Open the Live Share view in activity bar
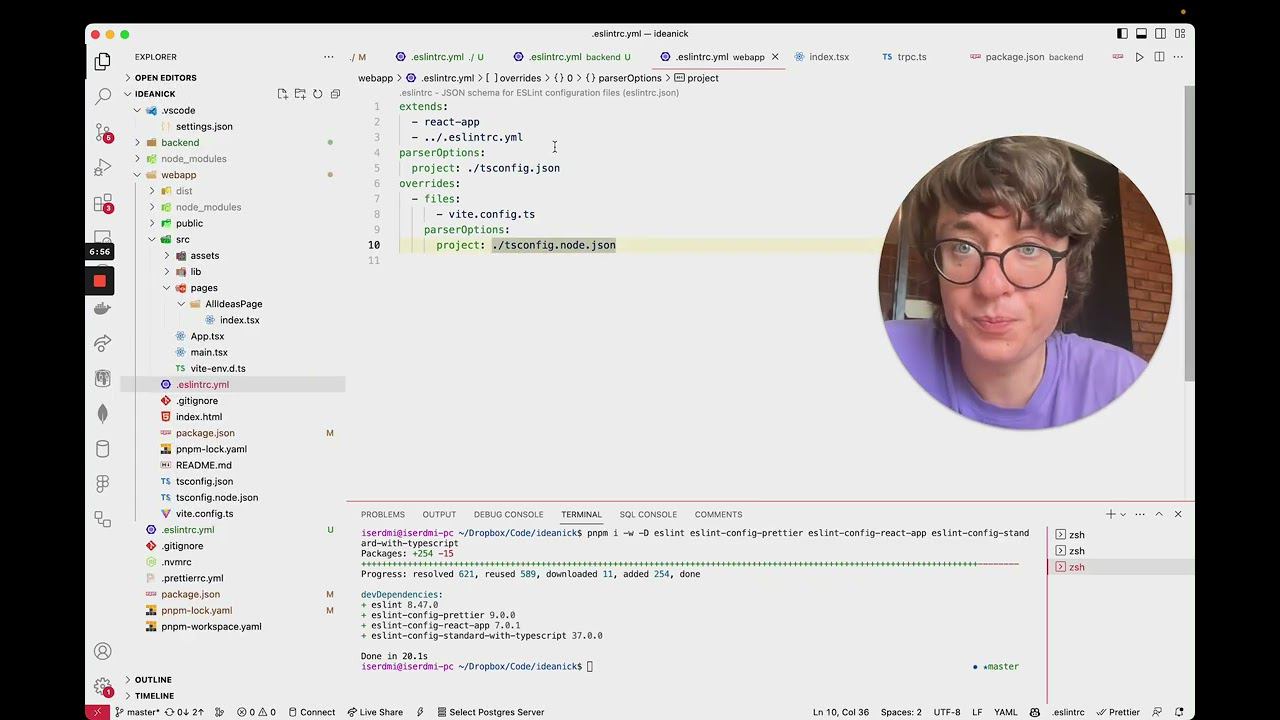This screenshot has height=720, width=1280. coord(102,343)
